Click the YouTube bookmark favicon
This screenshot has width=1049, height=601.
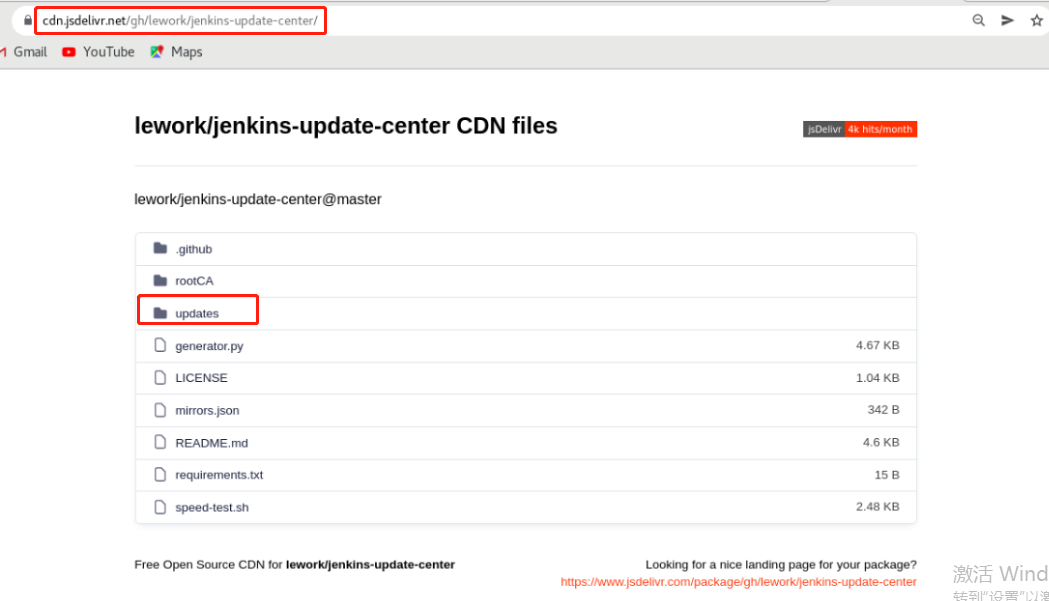pos(68,52)
